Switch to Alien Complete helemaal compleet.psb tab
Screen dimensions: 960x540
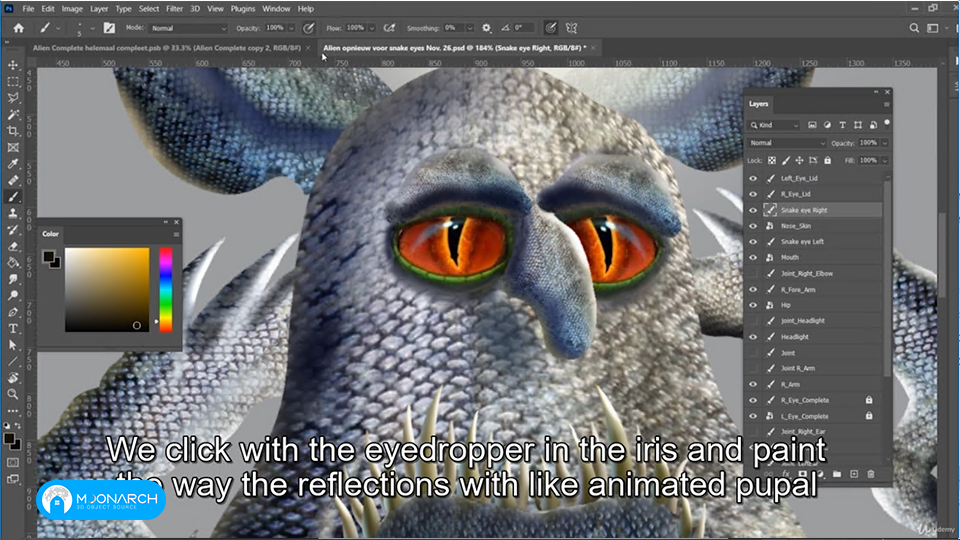(167, 48)
